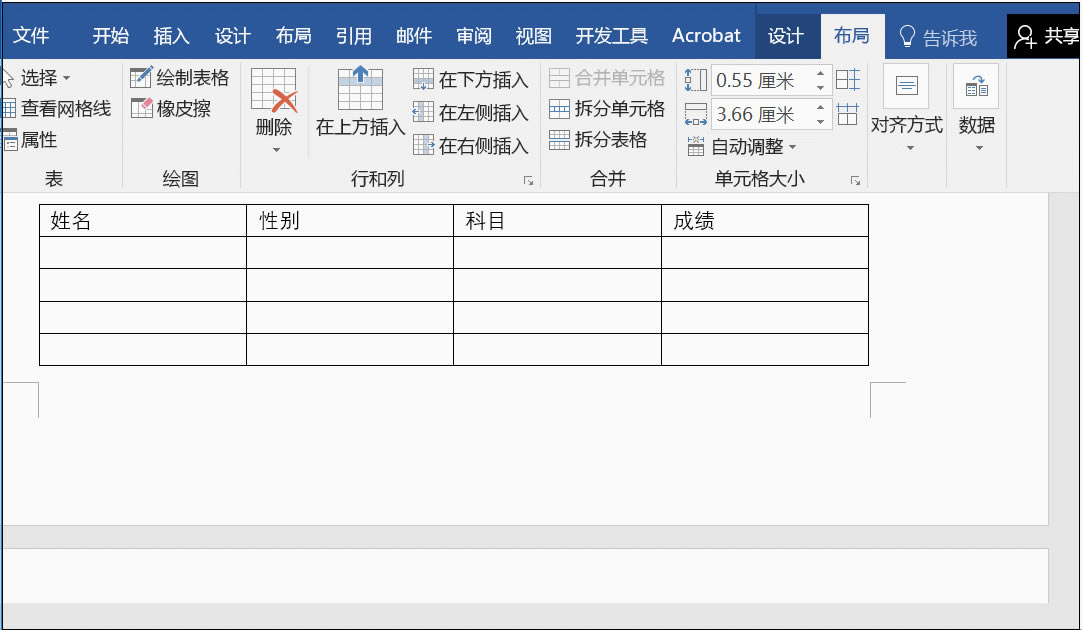Image resolution: width=1082 pixels, height=630 pixels.
Task: Click the Distribute Rows icon
Action: [x=847, y=80]
